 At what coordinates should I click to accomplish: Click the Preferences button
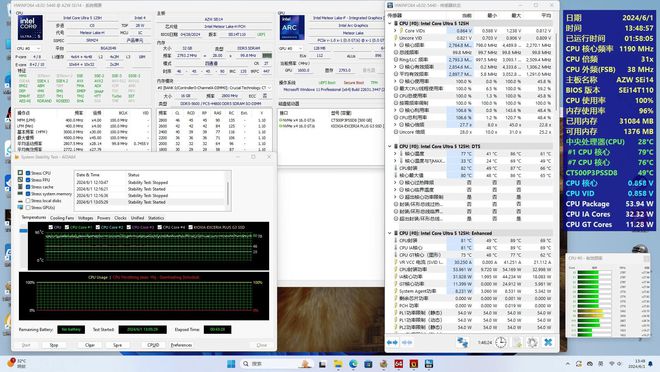181,345
